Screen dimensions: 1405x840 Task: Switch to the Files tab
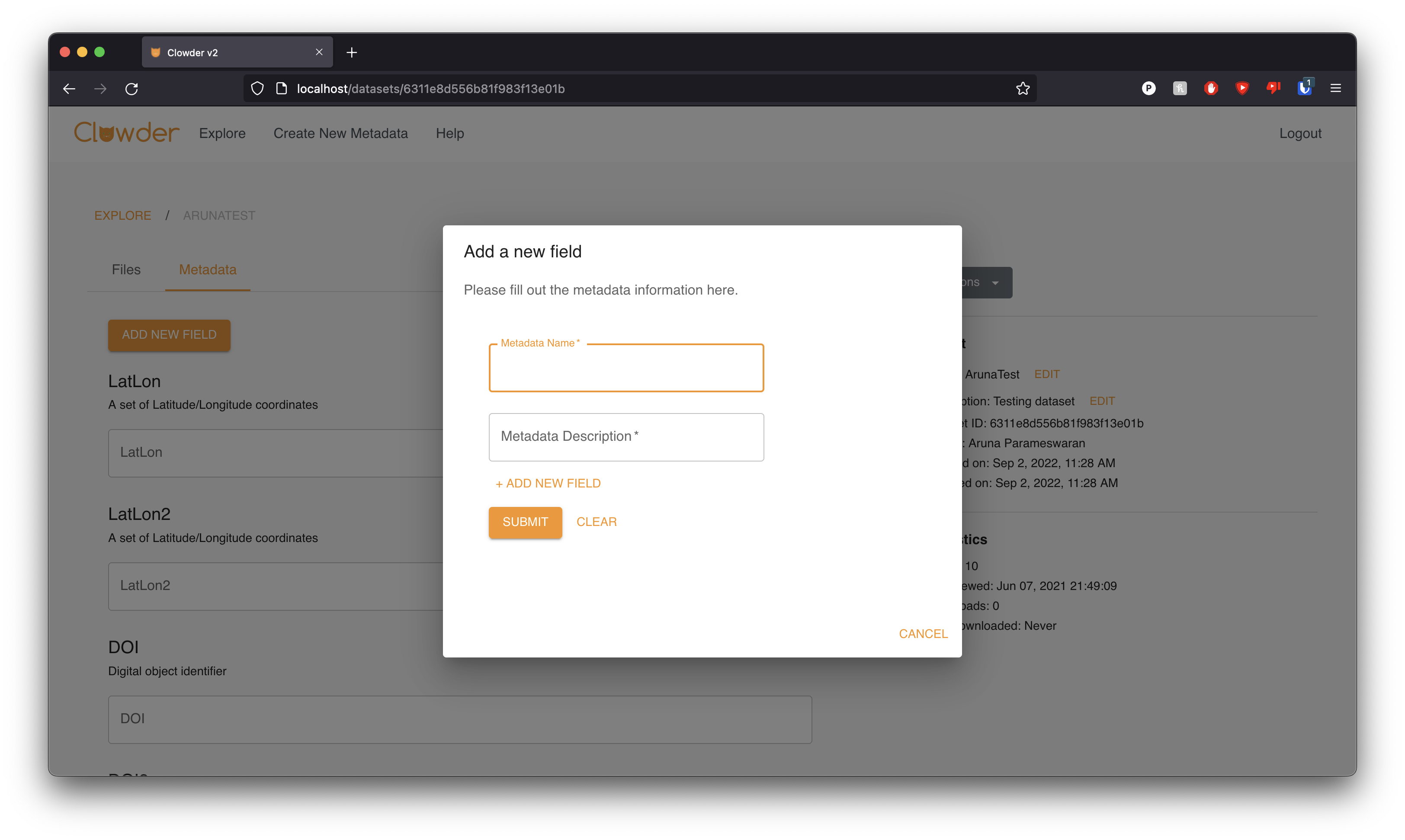tap(126, 270)
